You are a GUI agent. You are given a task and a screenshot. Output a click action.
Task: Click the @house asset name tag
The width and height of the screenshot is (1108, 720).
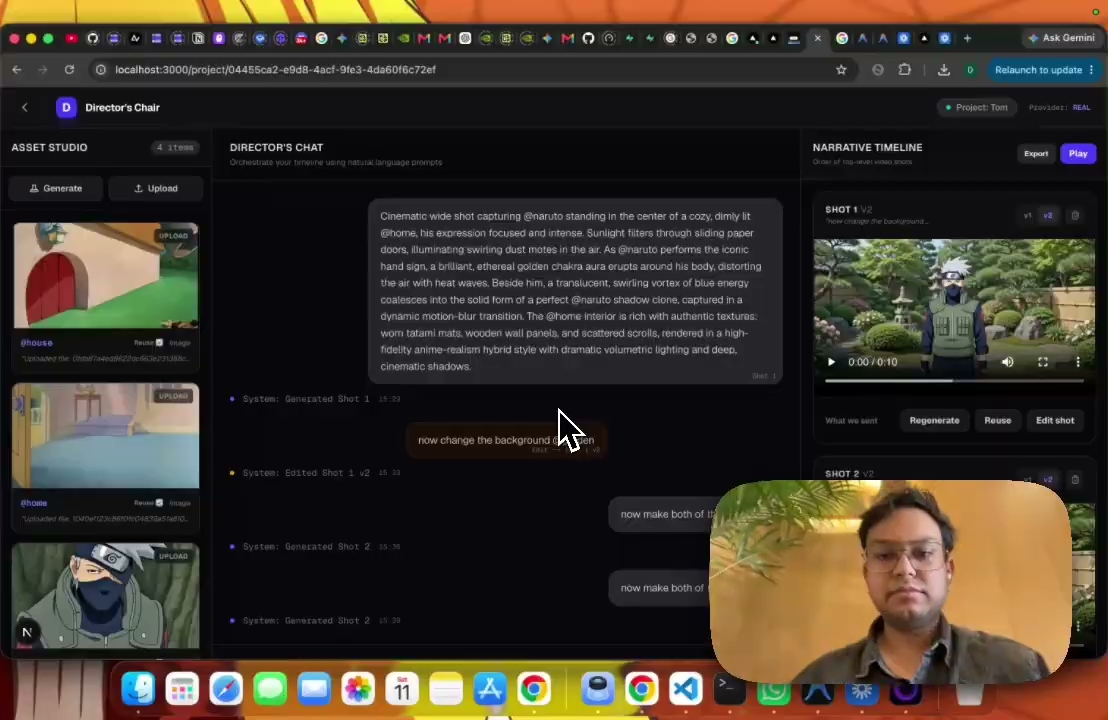(37, 343)
